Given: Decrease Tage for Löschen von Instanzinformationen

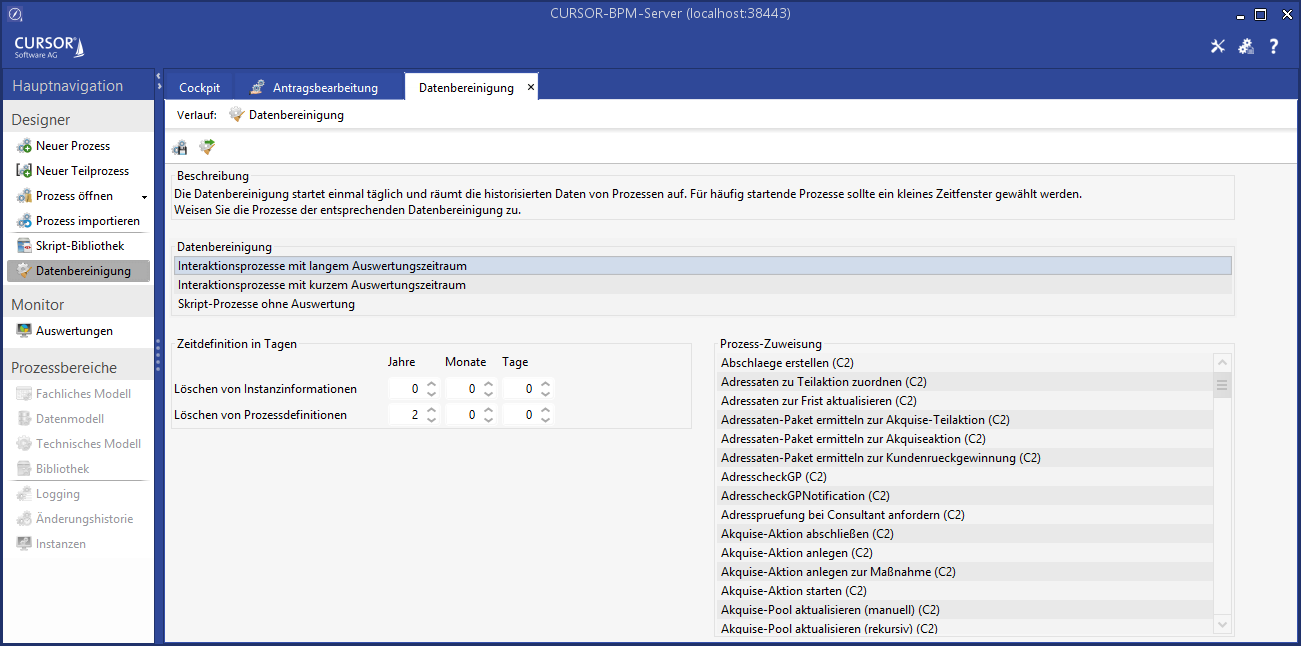Looking at the screenshot, I should [x=545, y=393].
